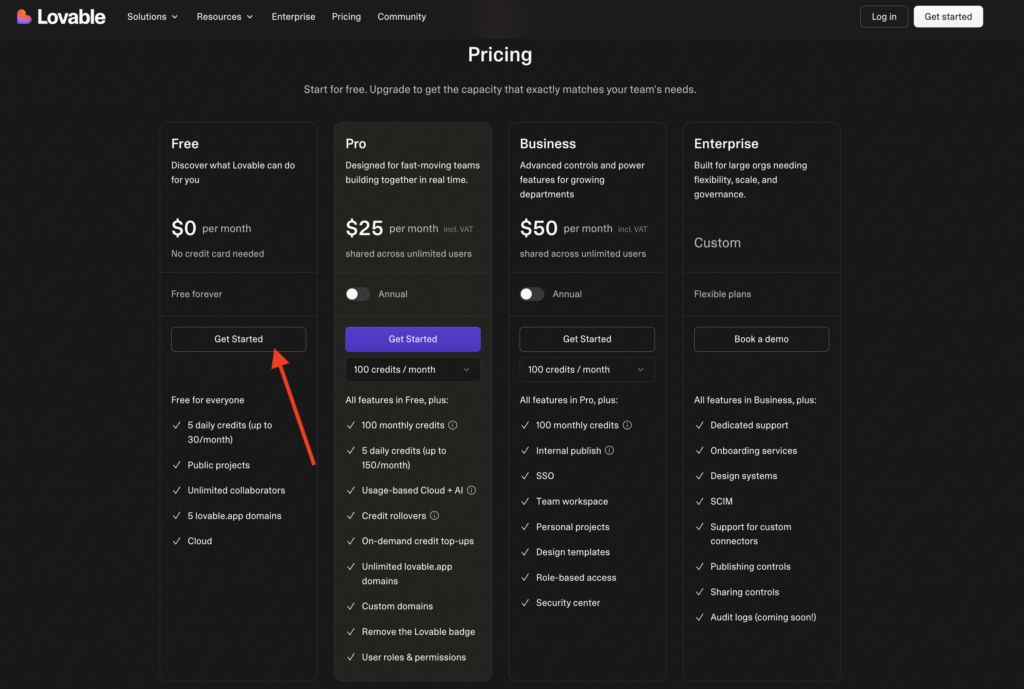Open info icon next to Pro 100 monthly credits
The height and width of the screenshot is (689, 1024).
pyautogui.click(x=453, y=425)
